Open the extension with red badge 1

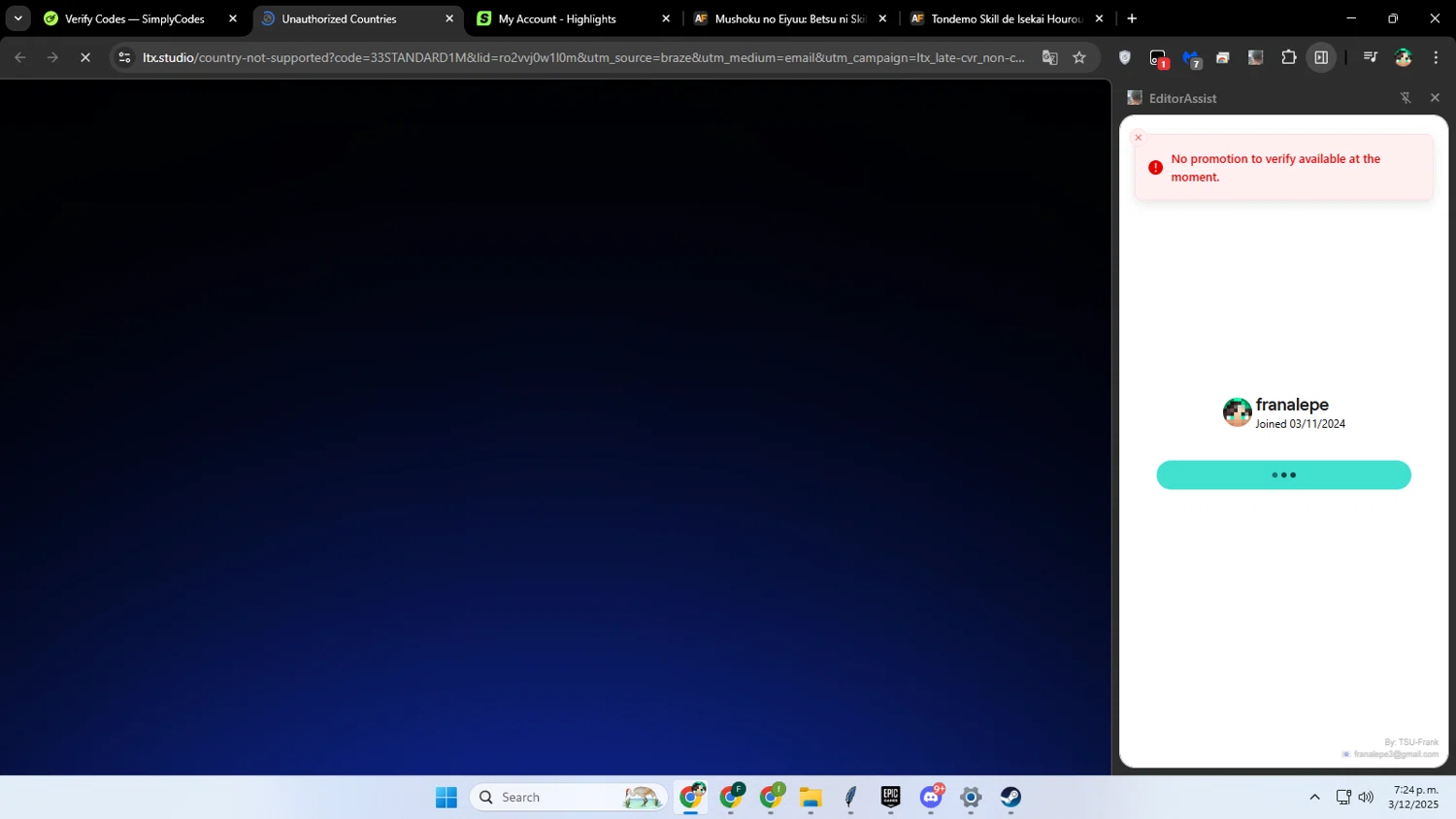tap(1158, 58)
